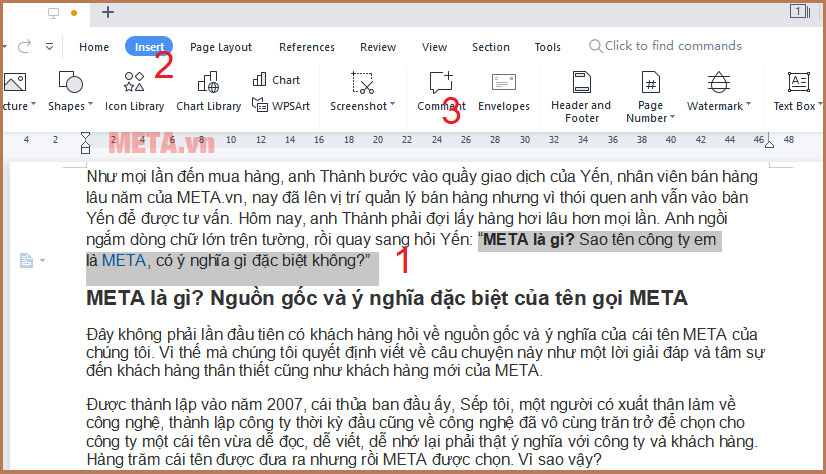Click the right indent marker on ruler
826x474 pixels.
click(769, 142)
